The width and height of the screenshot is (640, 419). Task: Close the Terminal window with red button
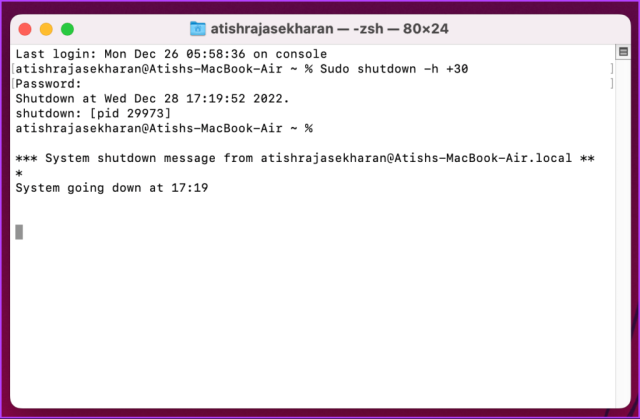pyautogui.click(x=25, y=29)
